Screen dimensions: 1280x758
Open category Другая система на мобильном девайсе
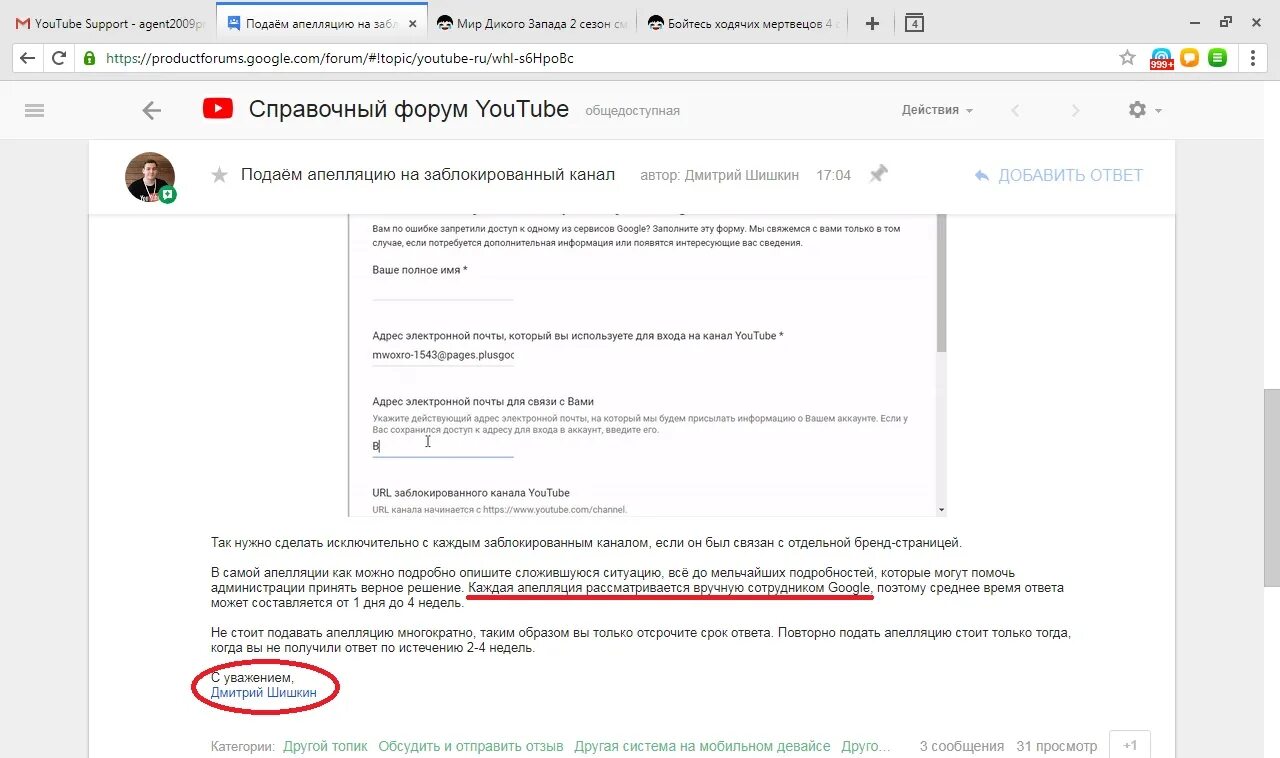pos(702,746)
